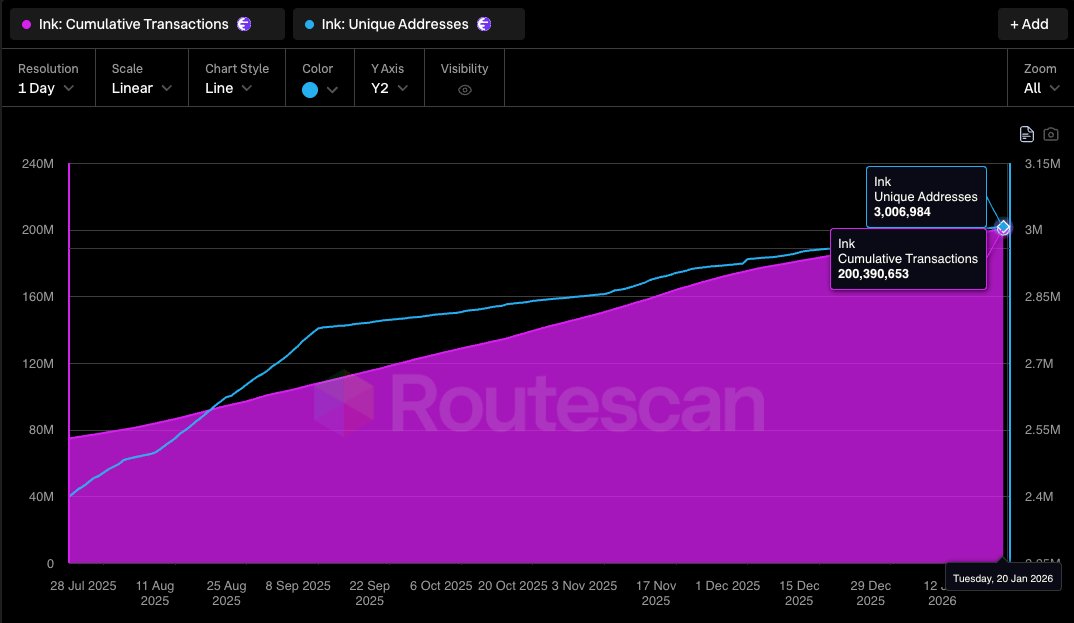Click the camera icon to capture chart screenshot
The height and width of the screenshot is (623, 1074).
[x=1052, y=133]
